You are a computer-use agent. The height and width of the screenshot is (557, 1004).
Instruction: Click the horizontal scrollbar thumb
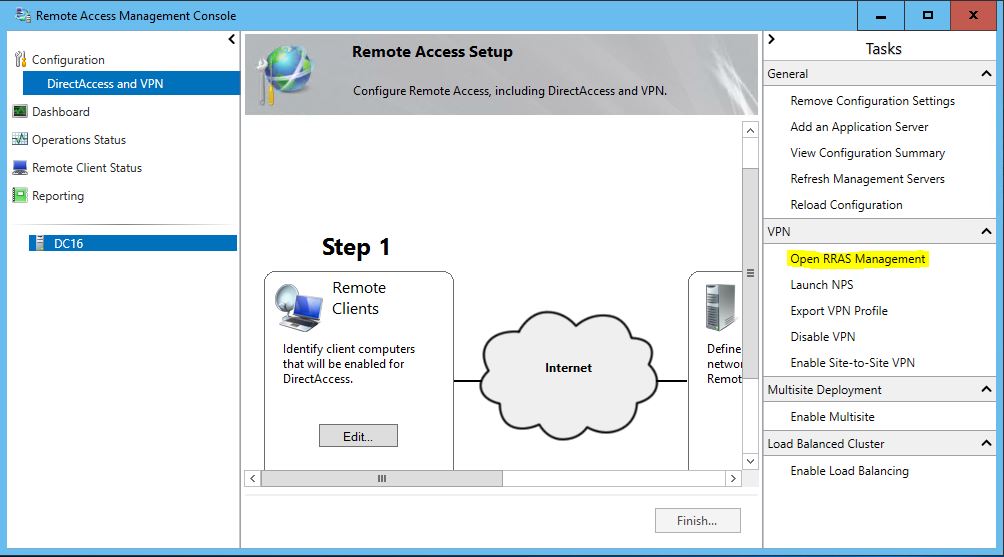[382, 478]
